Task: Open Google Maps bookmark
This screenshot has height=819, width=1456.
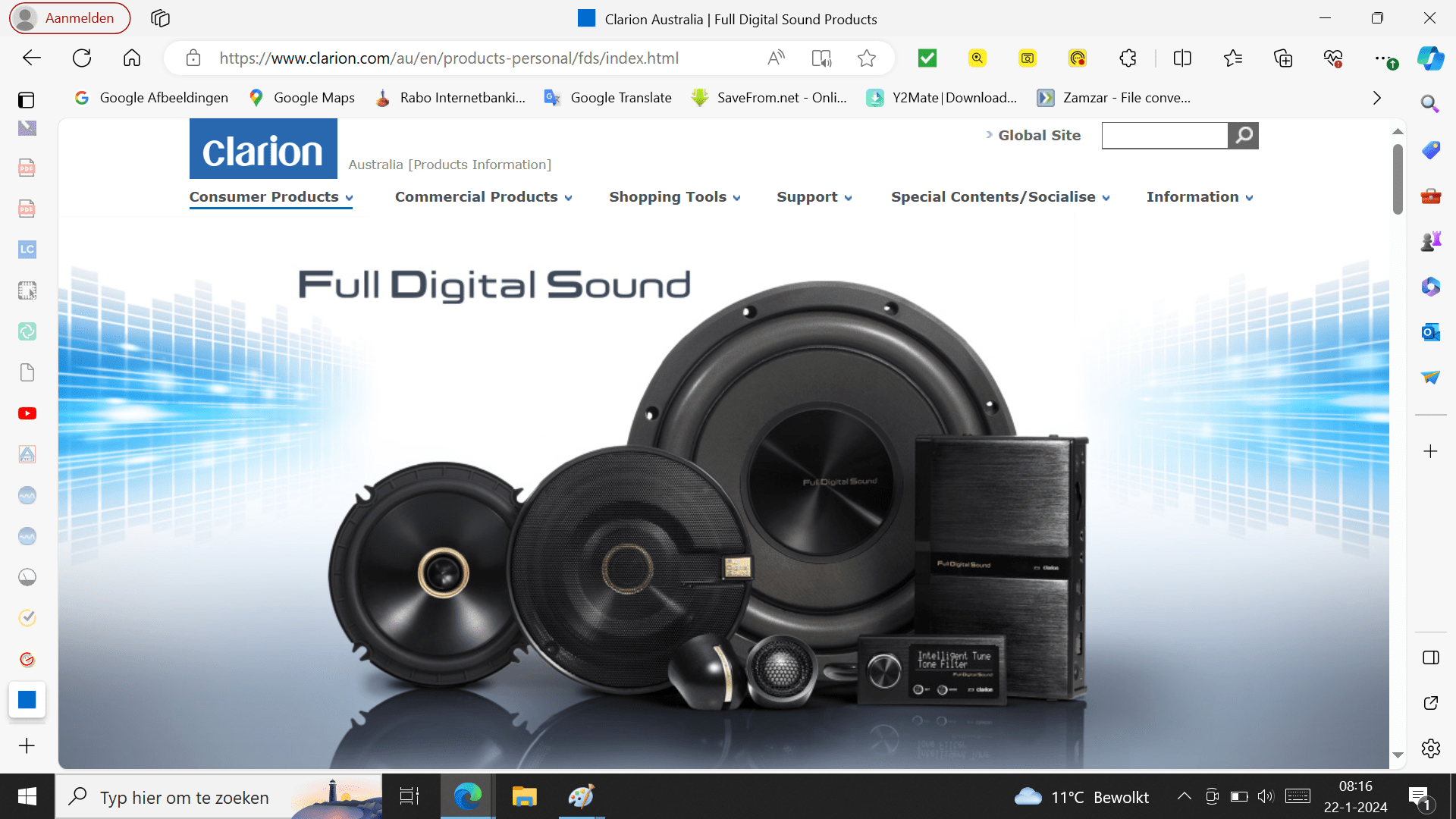Action: 302,98
